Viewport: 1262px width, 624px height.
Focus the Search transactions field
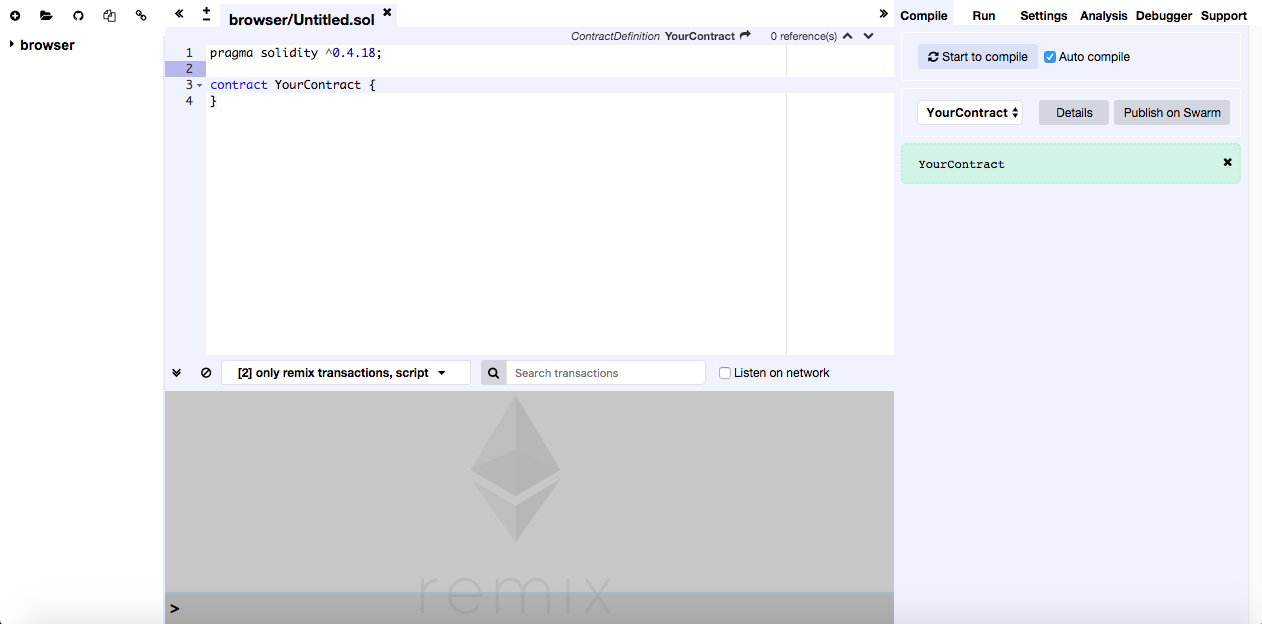[x=606, y=373]
